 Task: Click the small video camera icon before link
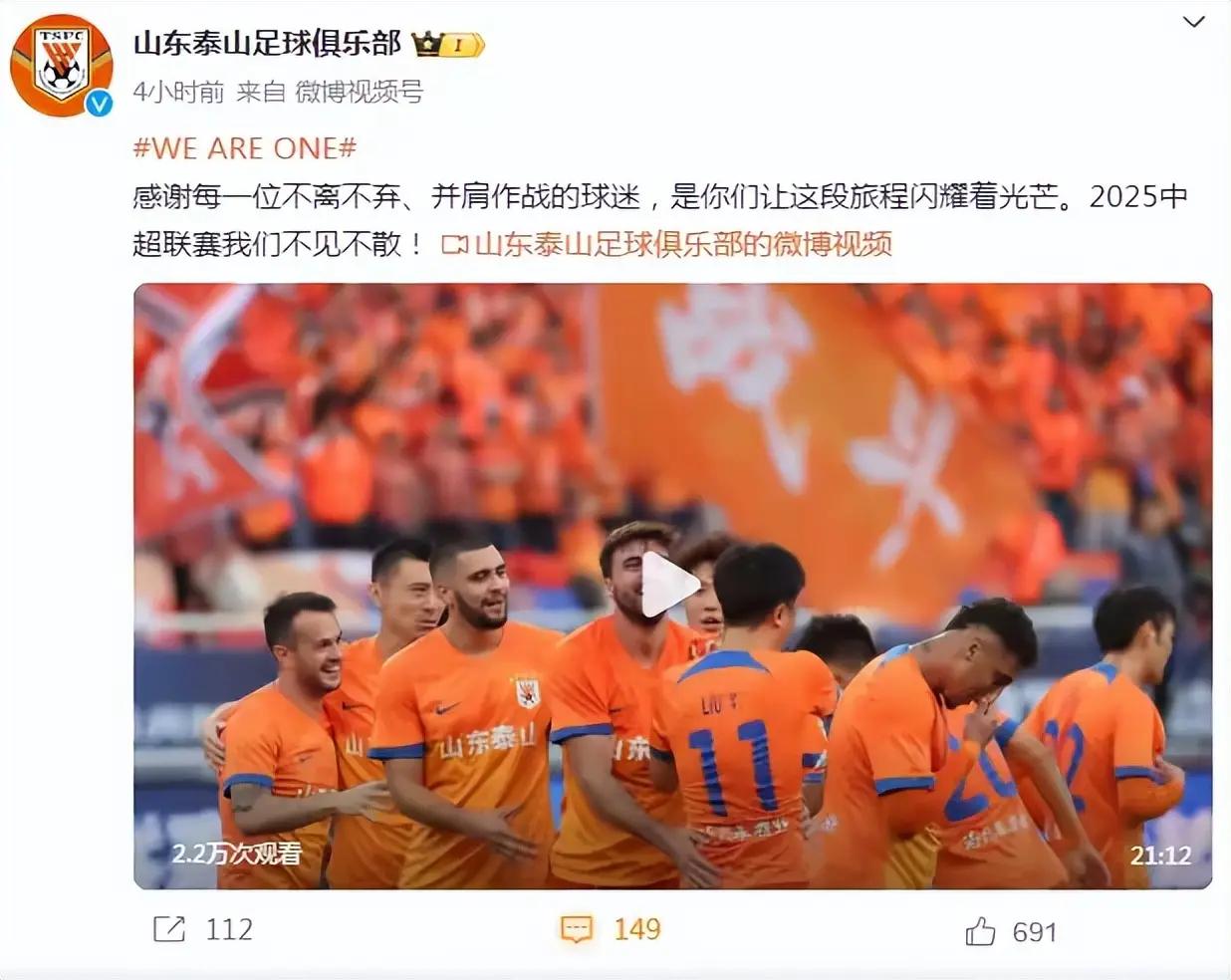(454, 244)
